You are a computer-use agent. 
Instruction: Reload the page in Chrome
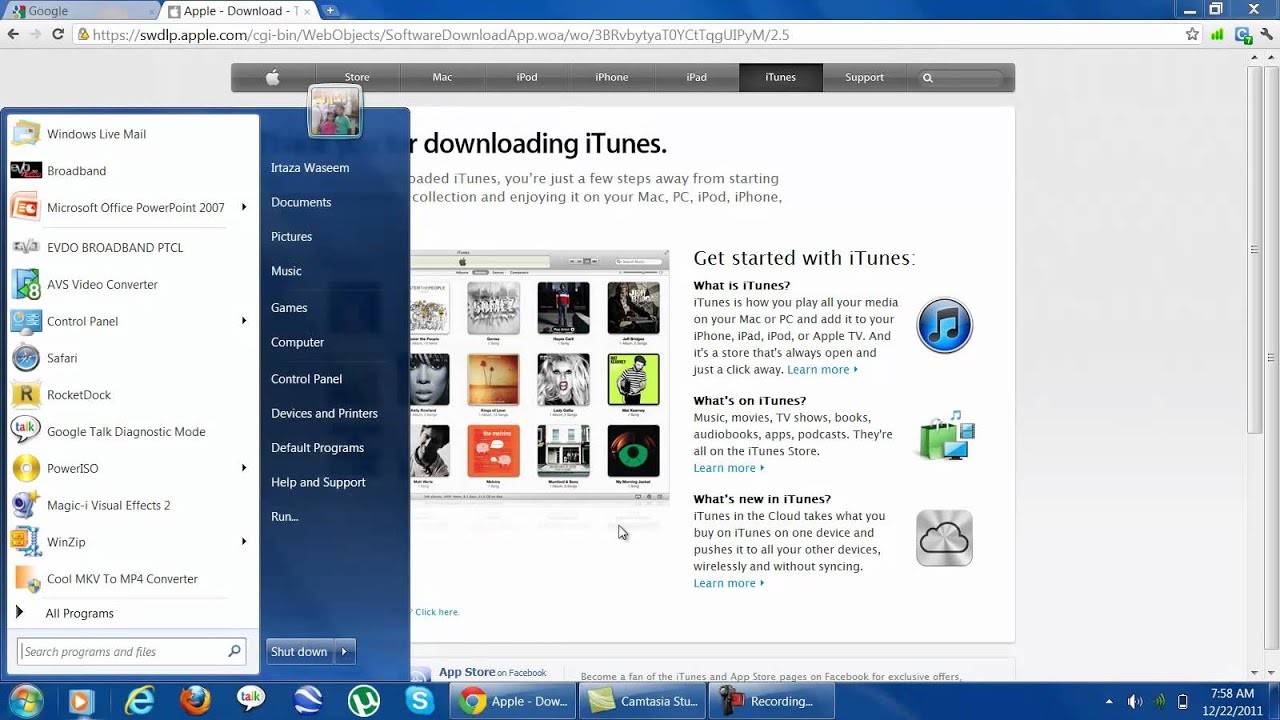(58, 34)
